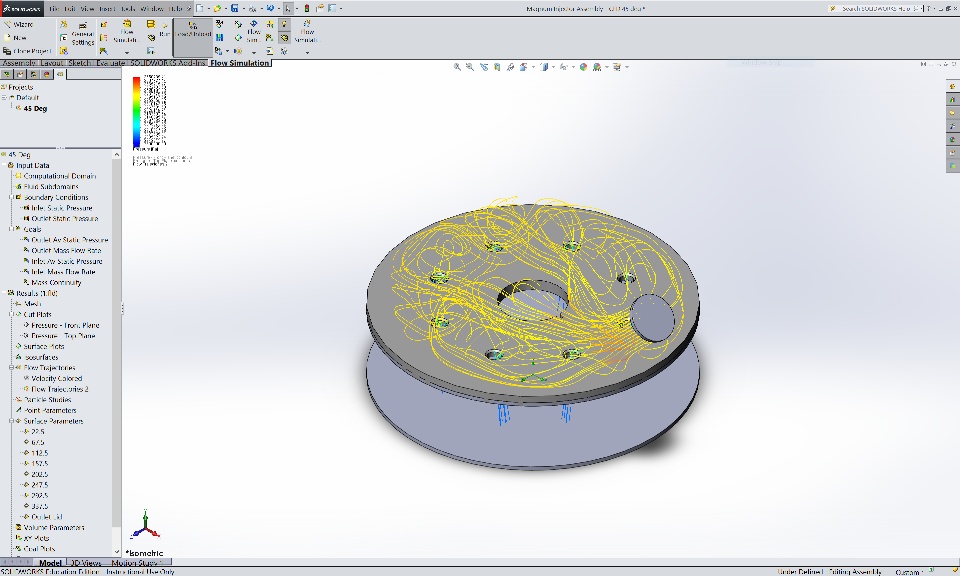Image resolution: width=960 pixels, height=576 pixels.
Task: Select the Flow Simulation tab
Action: point(239,63)
